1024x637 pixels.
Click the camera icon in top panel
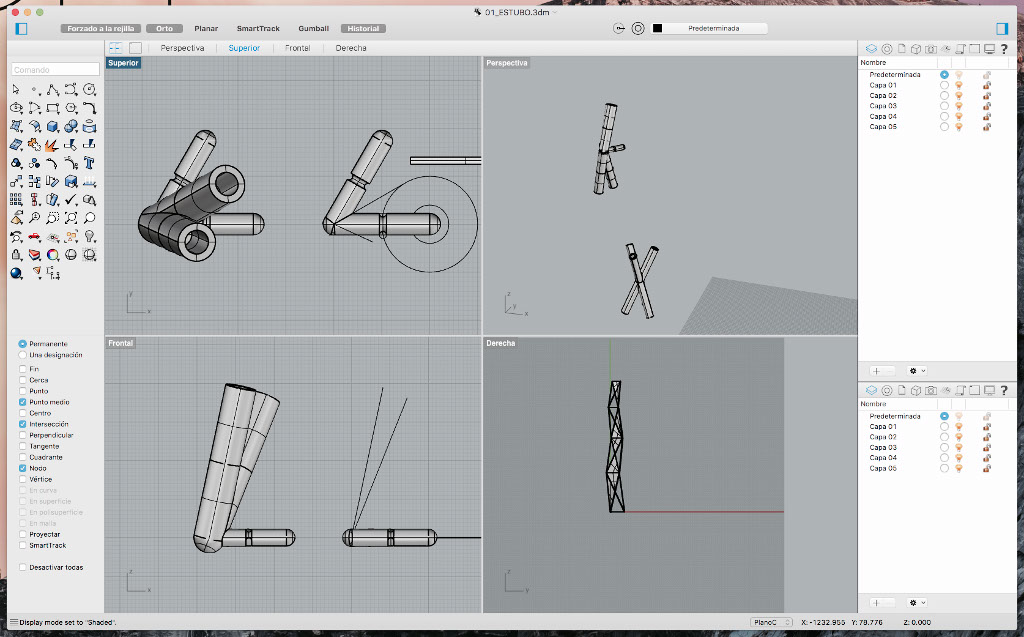tap(930, 48)
